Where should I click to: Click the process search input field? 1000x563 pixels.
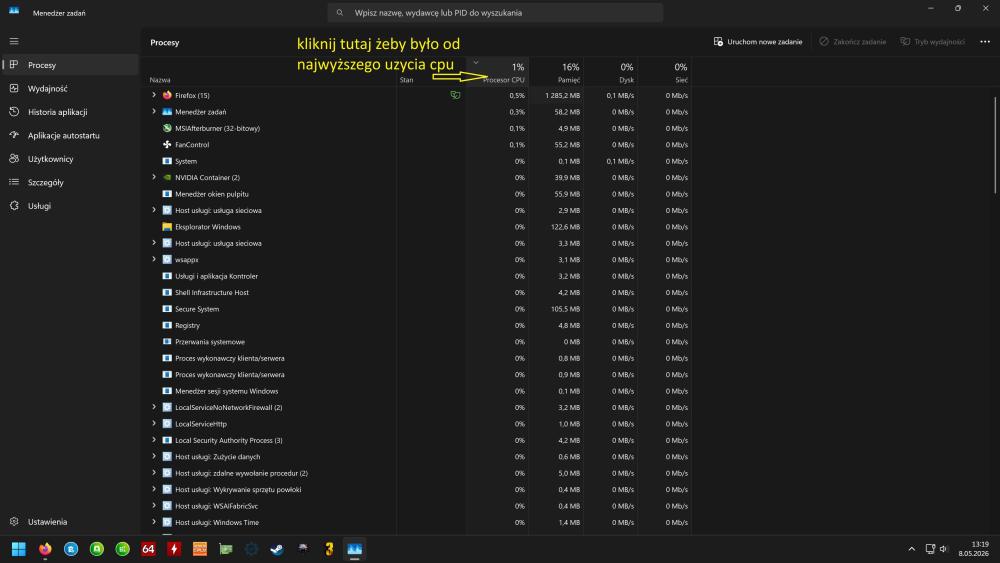click(495, 13)
